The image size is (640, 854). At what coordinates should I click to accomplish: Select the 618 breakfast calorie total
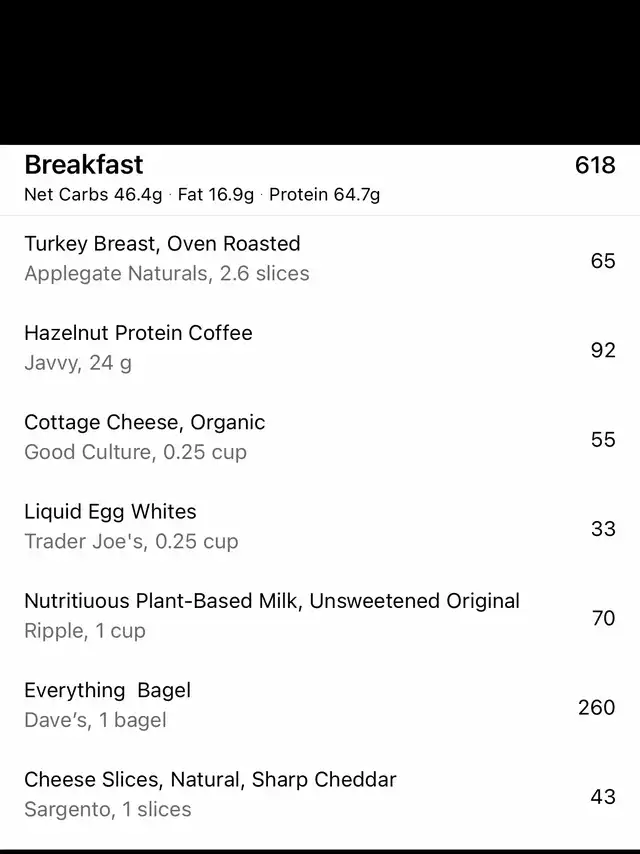pos(595,165)
